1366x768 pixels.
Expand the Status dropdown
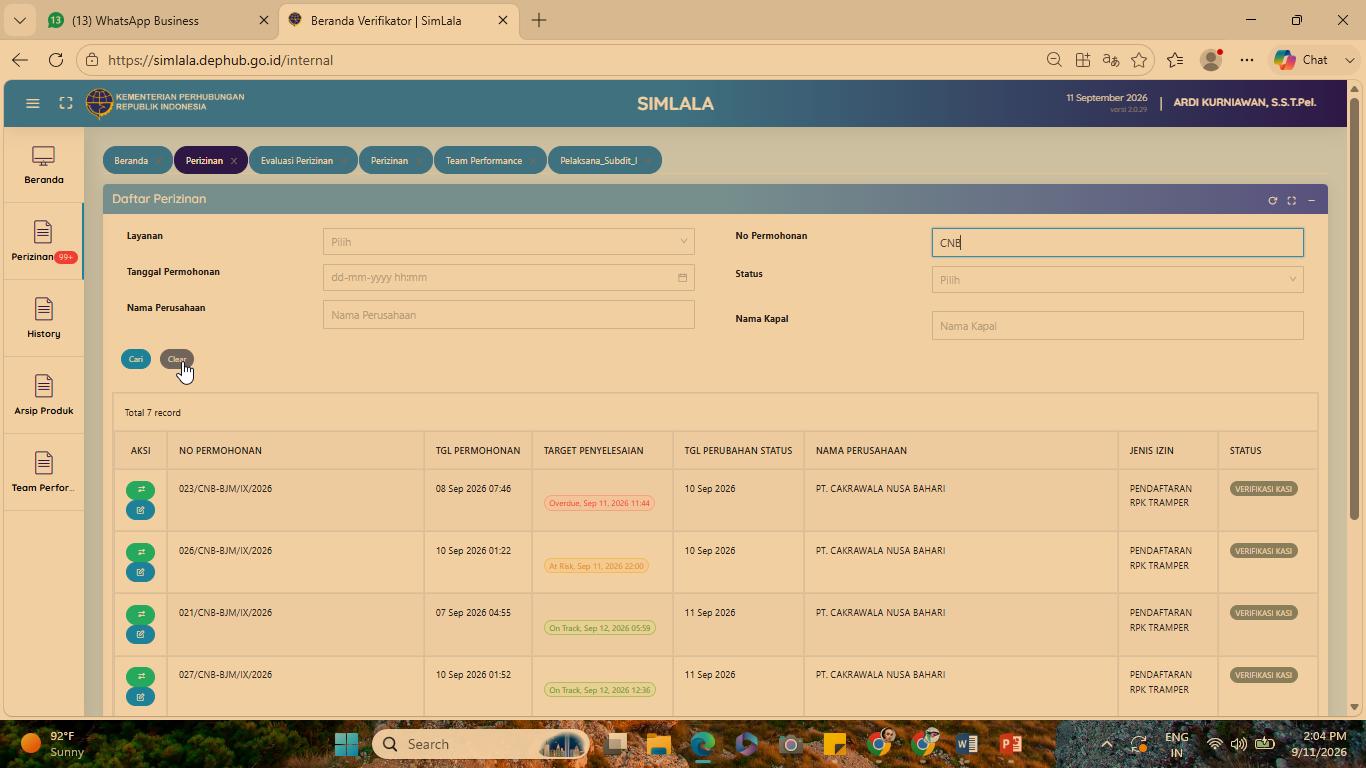pyautogui.click(x=1118, y=280)
